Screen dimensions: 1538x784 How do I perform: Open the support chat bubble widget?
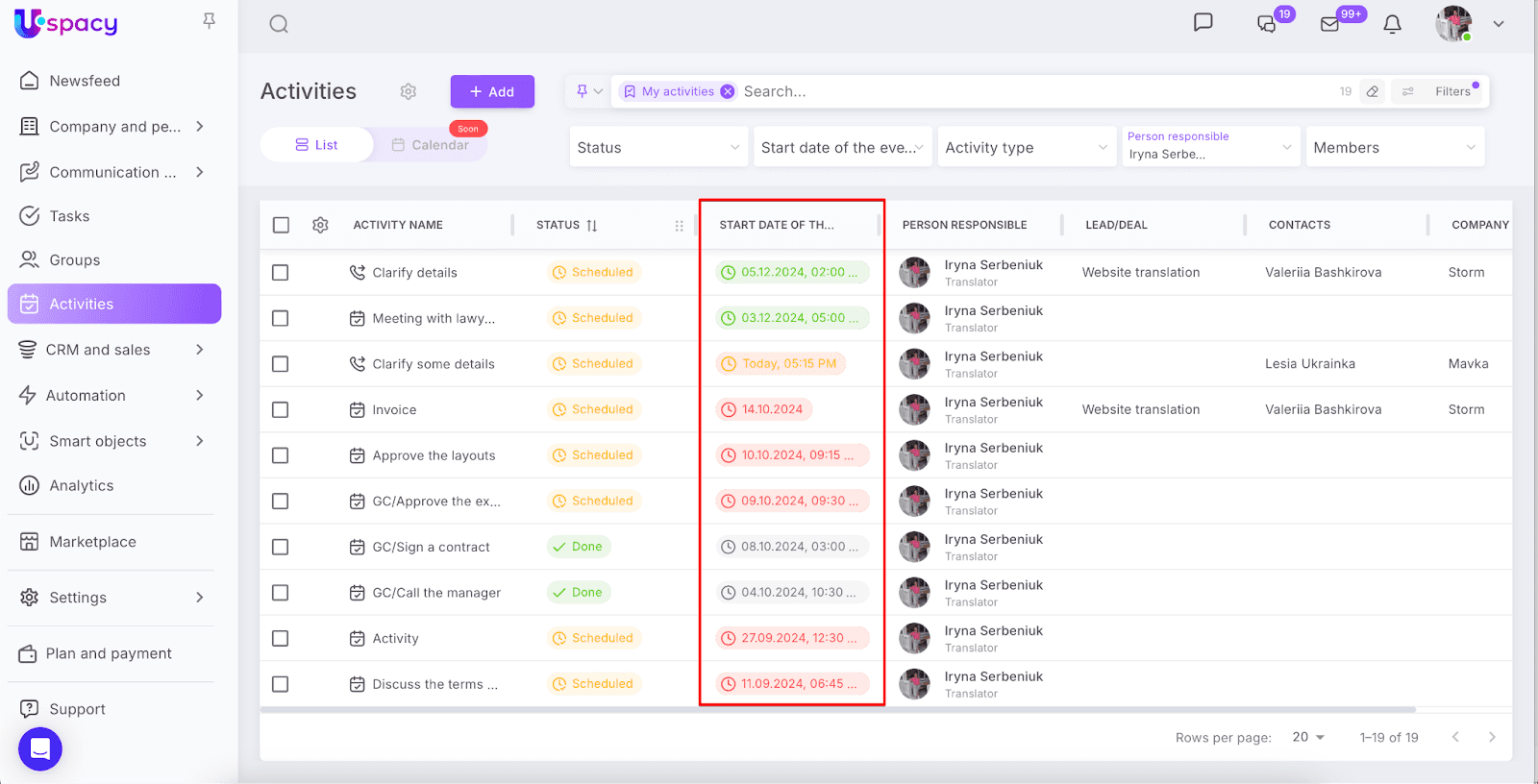pyautogui.click(x=40, y=748)
